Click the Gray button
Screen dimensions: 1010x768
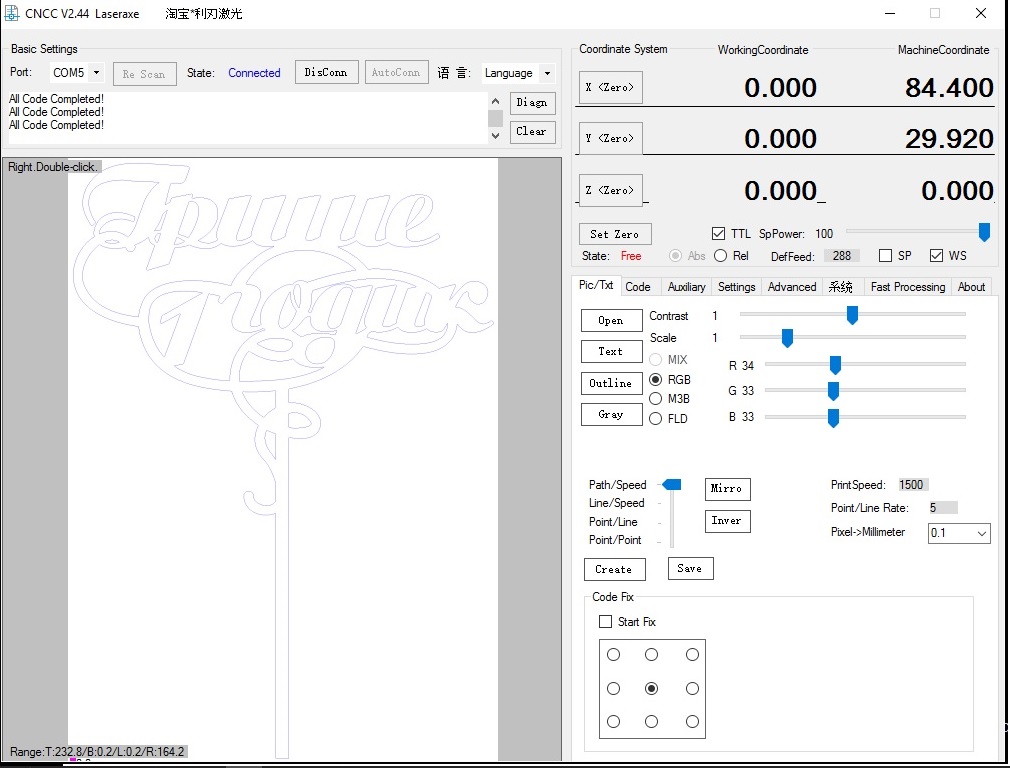click(x=611, y=414)
